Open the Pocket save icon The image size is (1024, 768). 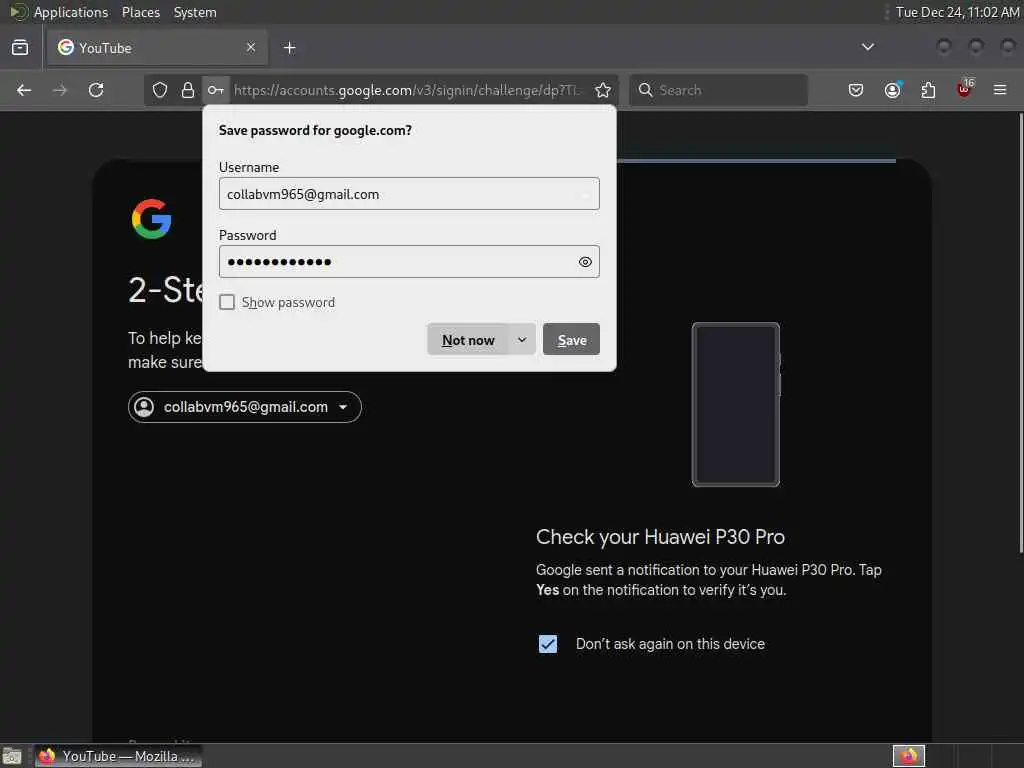pyautogui.click(x=856, y=90)
